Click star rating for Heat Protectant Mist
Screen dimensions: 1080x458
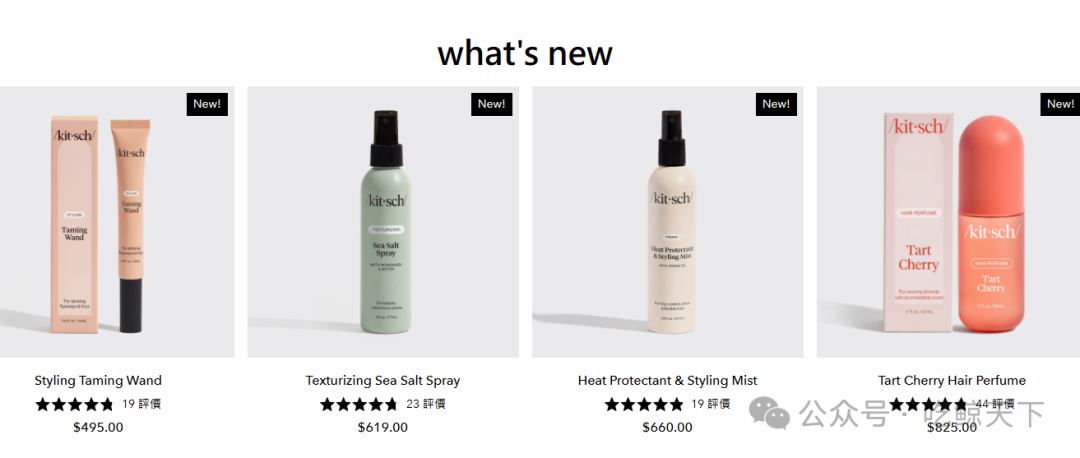[x=644, y=404]
